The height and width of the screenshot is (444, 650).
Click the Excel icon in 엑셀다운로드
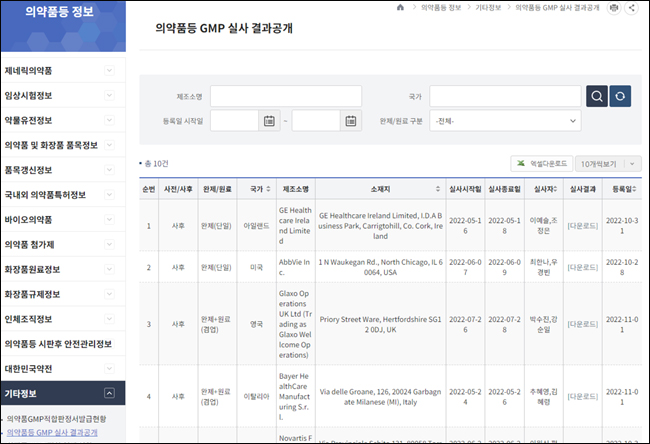[x=521, y=163]
